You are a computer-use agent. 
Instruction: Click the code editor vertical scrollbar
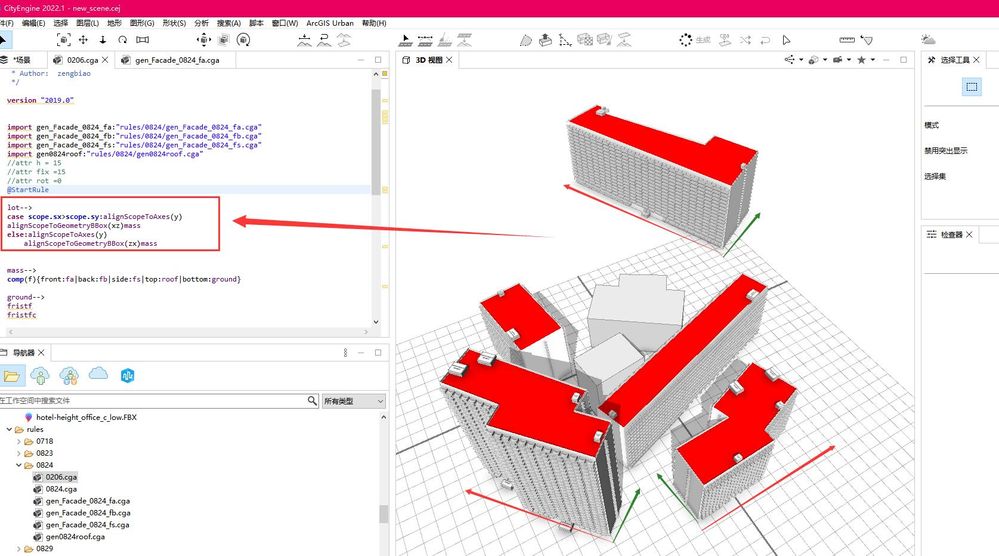[x=376, y=141]
